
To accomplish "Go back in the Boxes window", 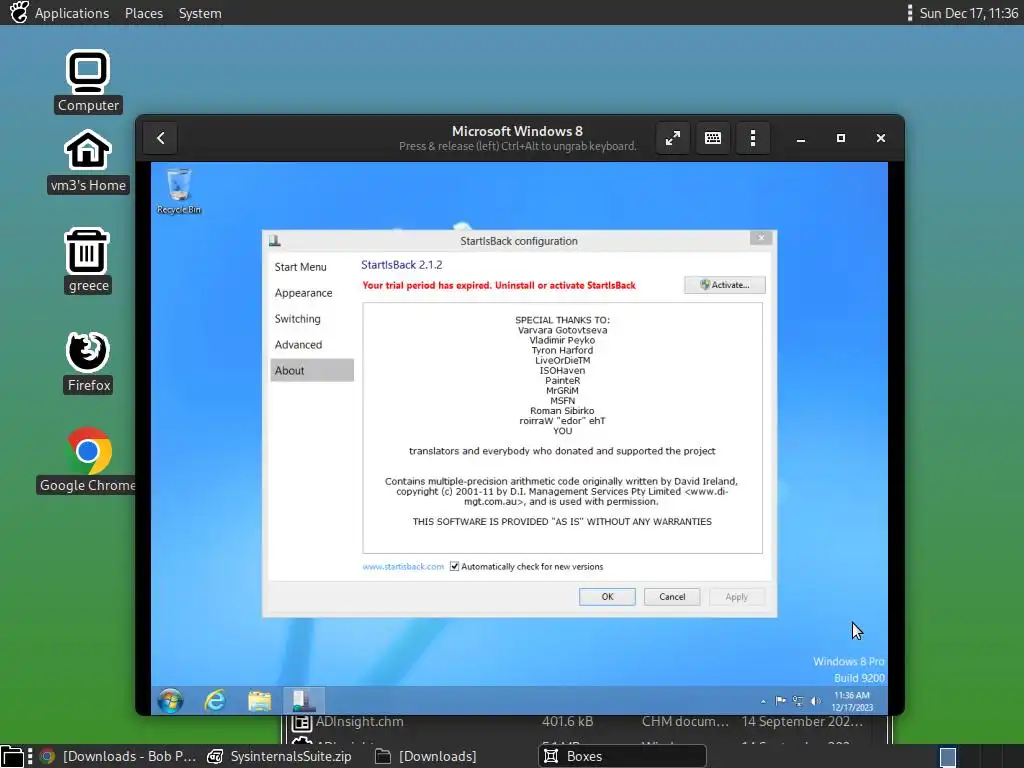I will click(161, 138).
